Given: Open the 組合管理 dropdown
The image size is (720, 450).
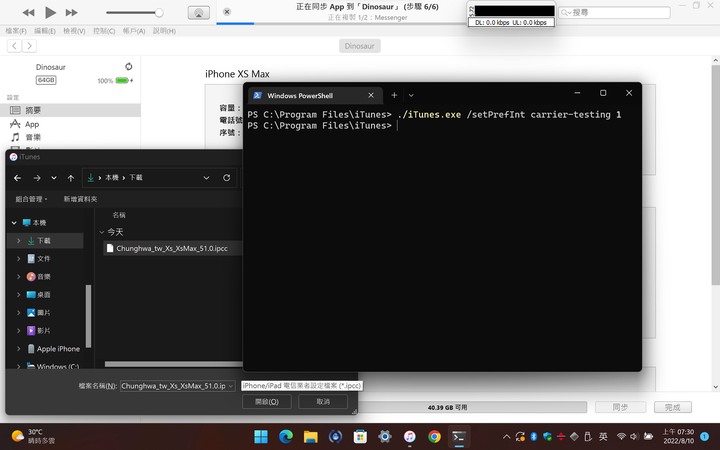Looking at the screenshot, I should 31,199.
